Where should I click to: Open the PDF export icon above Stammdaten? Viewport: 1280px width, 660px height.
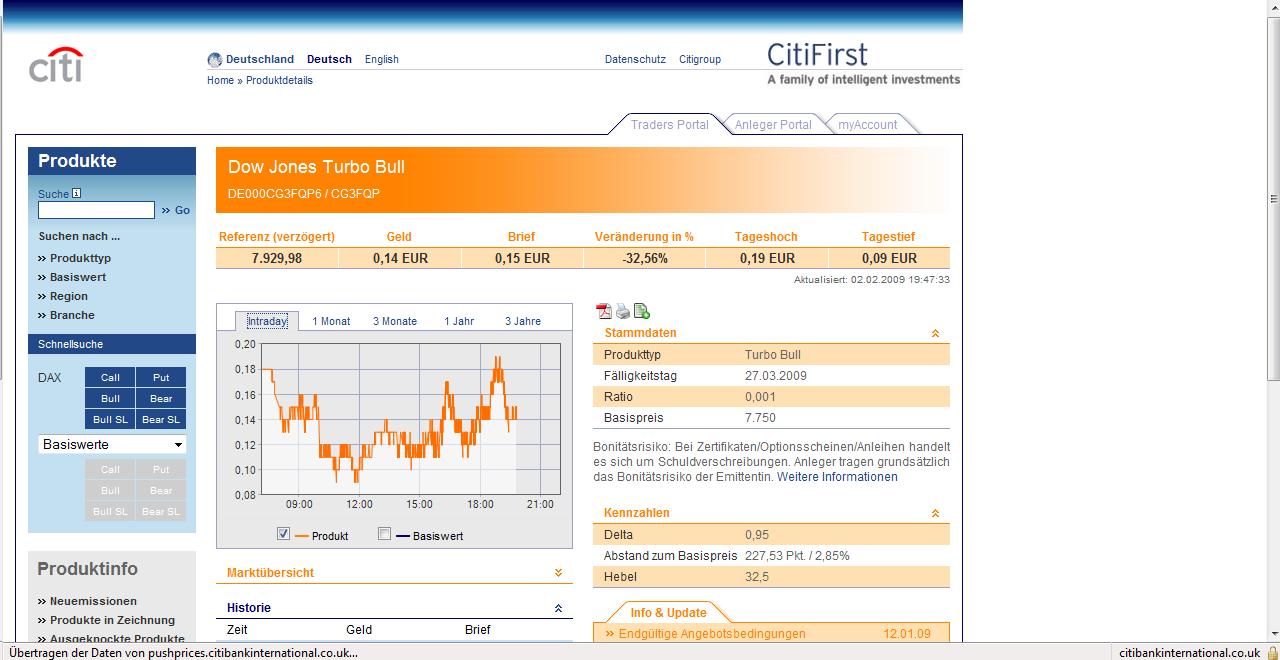point(604,311)
